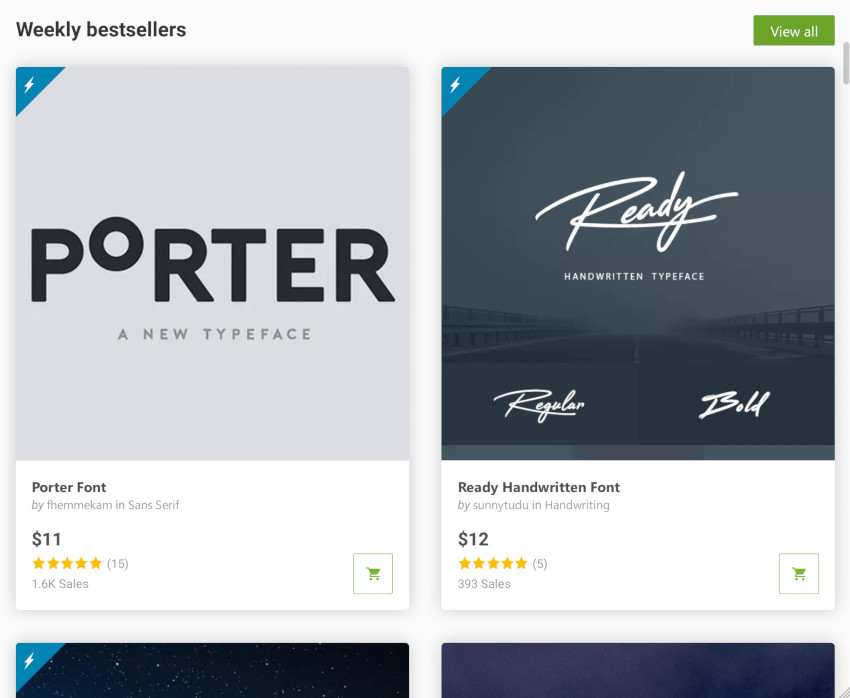Open Ready Handwritten Font title link
850x698 pixels.
539,487
